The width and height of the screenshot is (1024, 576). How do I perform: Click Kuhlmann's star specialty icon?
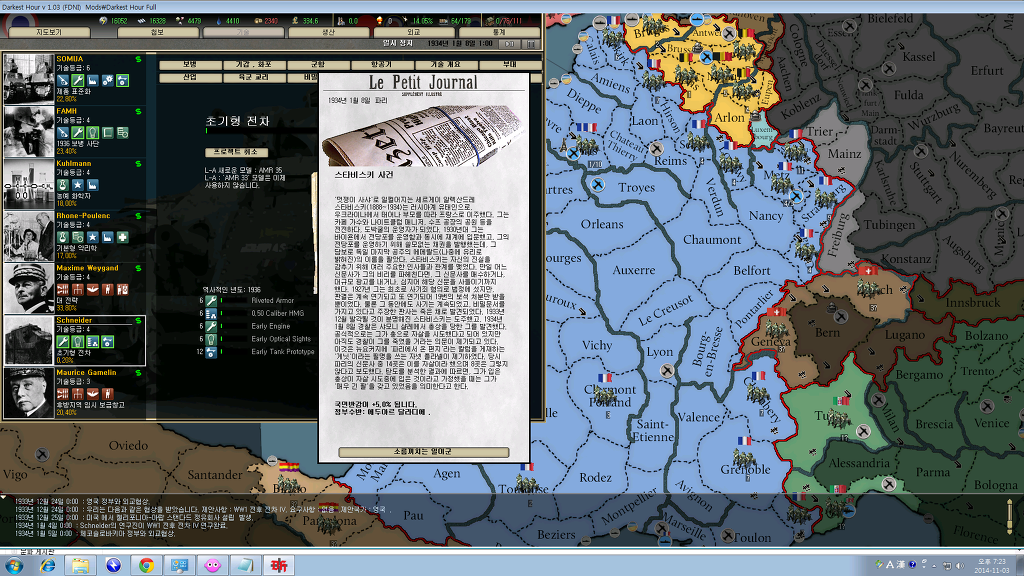[78, 185]
